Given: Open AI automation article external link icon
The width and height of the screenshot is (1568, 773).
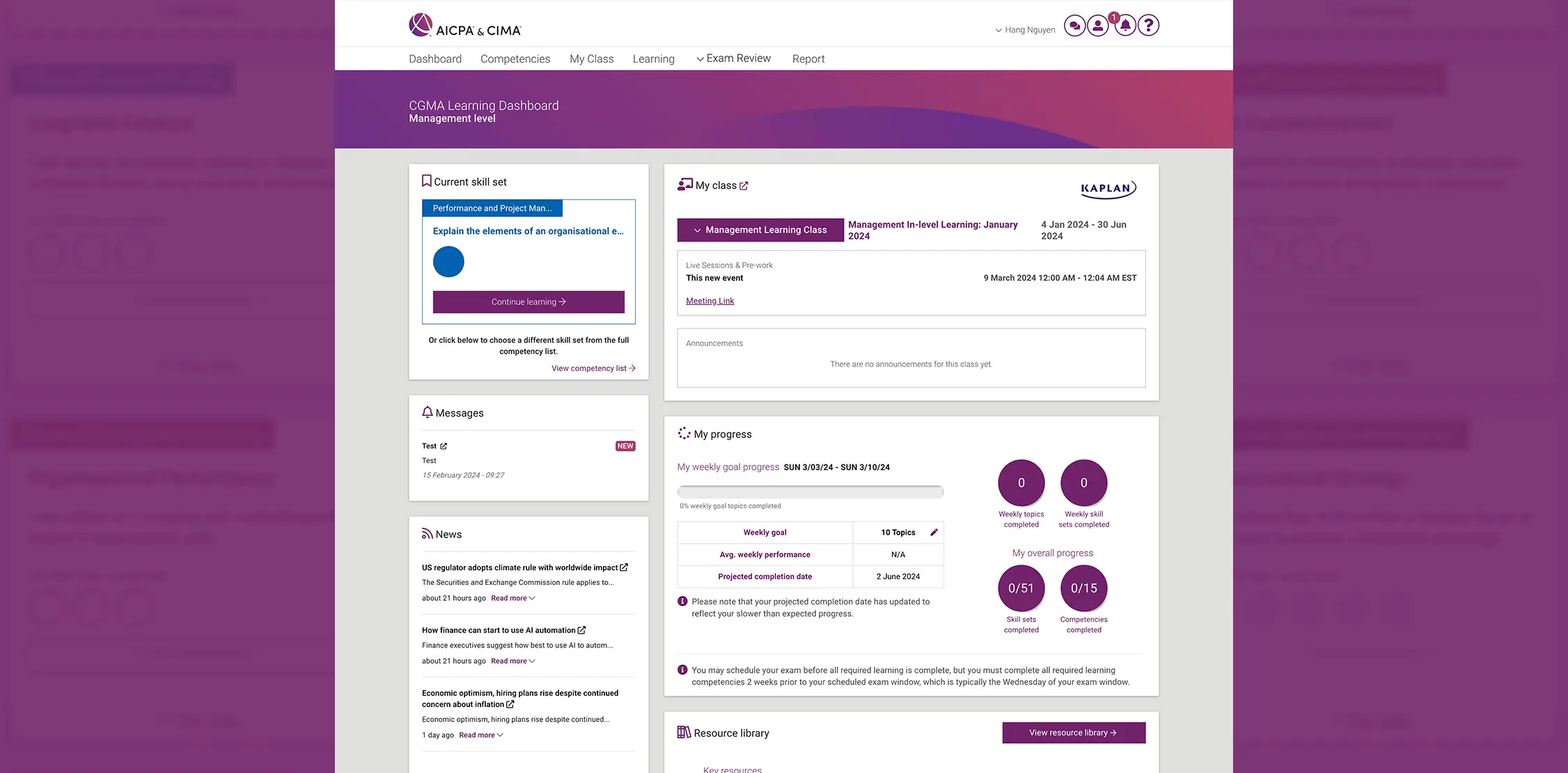Looking at the screenshot, I should pyautogui.click(x=581, y=630).
